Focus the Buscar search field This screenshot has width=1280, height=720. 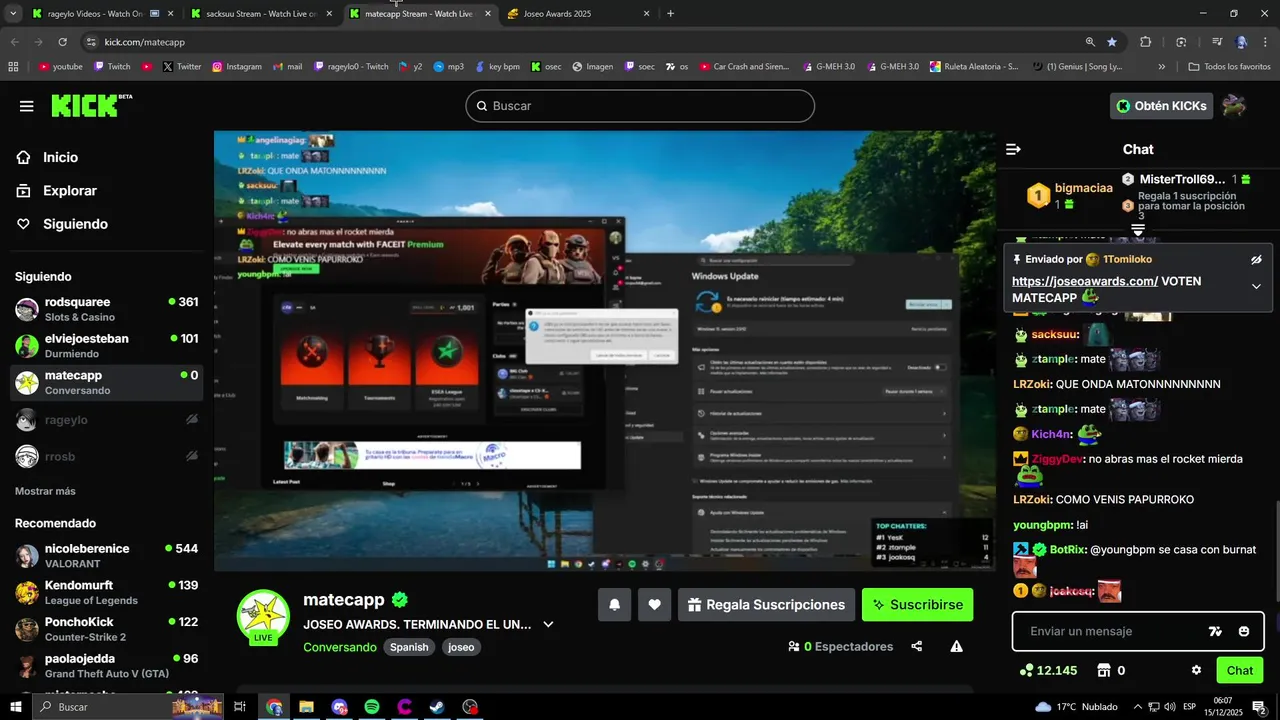[x=640, y=106]
